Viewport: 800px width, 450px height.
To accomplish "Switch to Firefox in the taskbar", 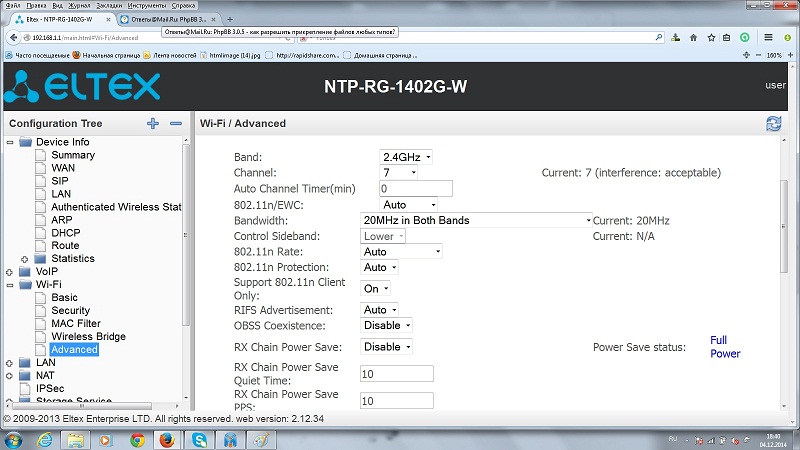I will (x=167, y=440).
